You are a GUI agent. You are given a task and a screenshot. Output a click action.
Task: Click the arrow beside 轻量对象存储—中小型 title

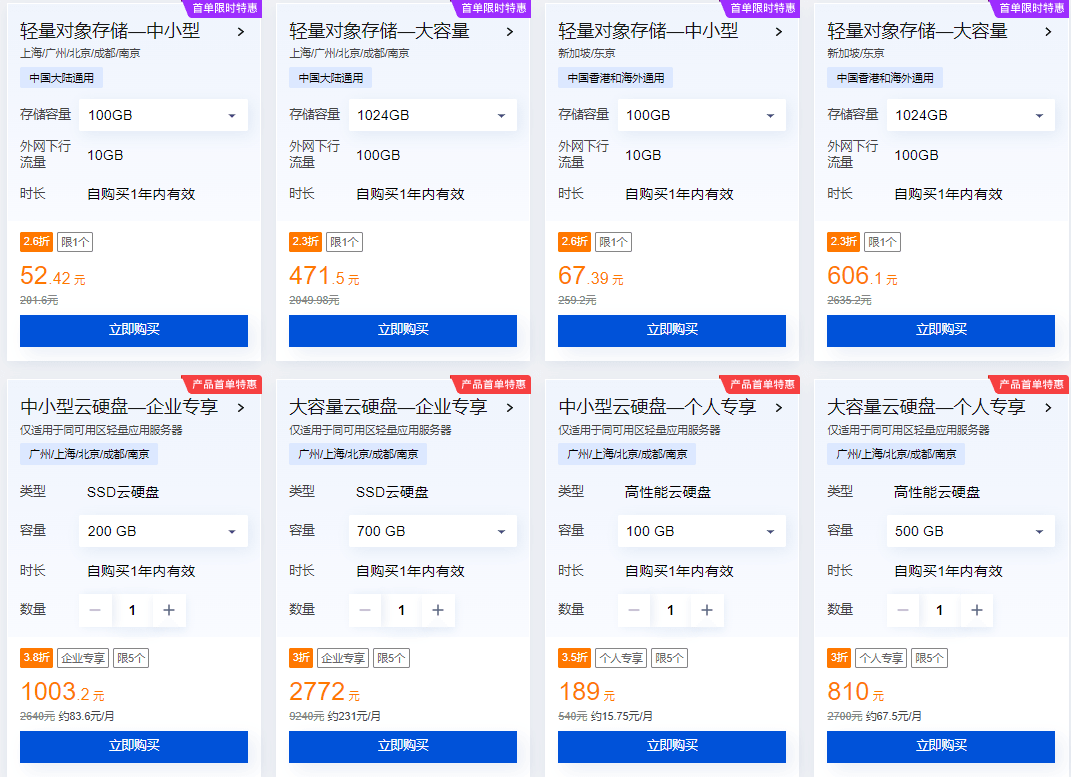coord(241,32)
